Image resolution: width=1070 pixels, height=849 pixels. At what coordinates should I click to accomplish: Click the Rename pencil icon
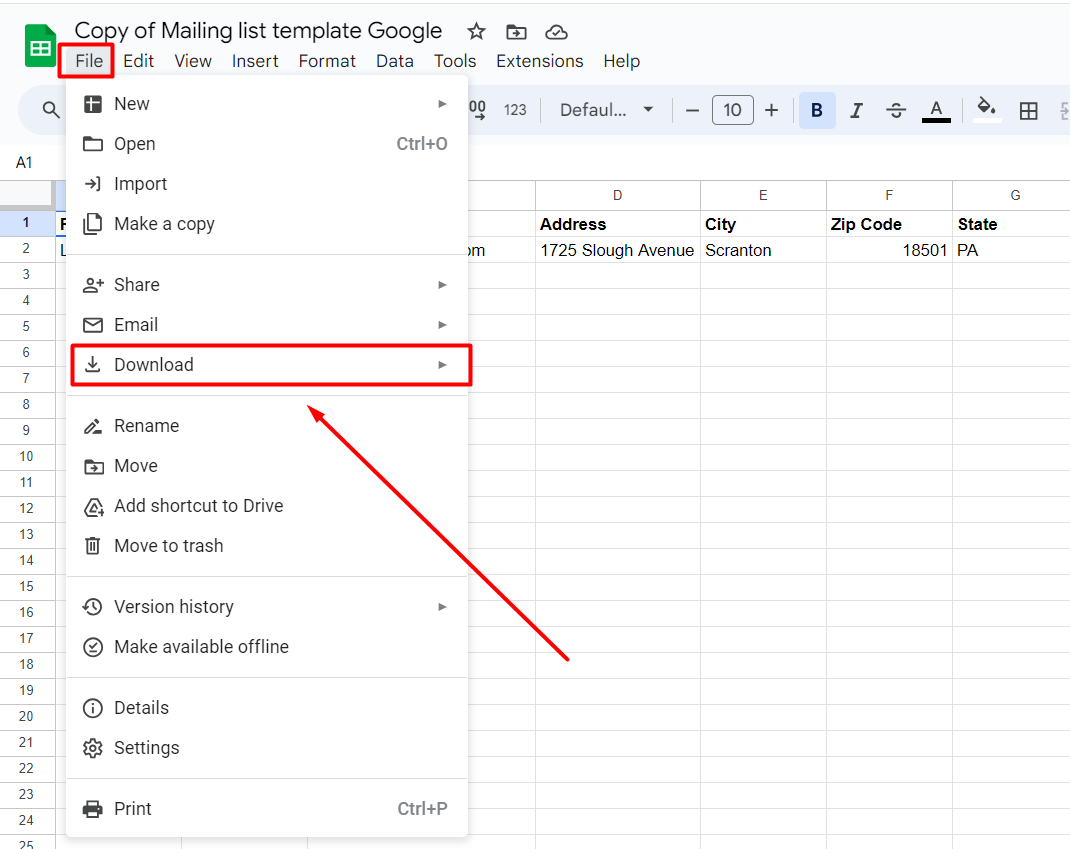click(x=93, y=426)
